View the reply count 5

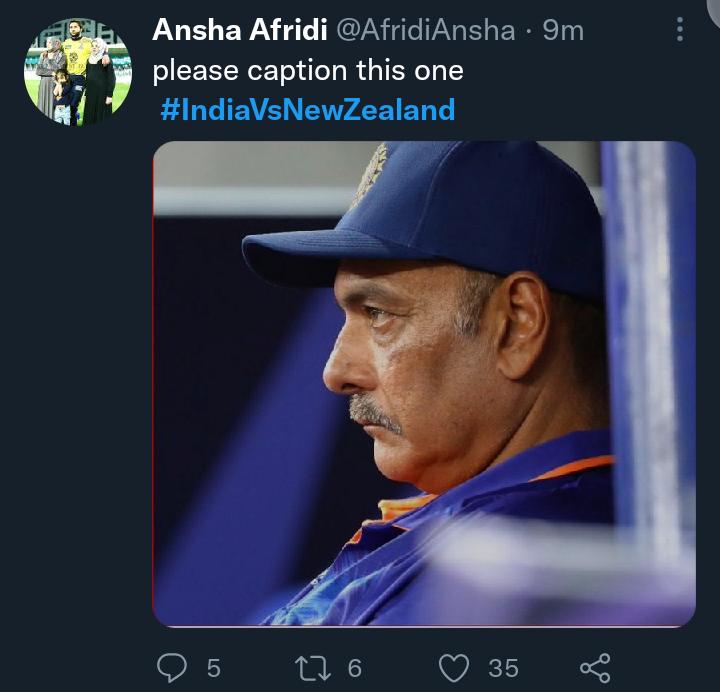[x=214, y=668]
